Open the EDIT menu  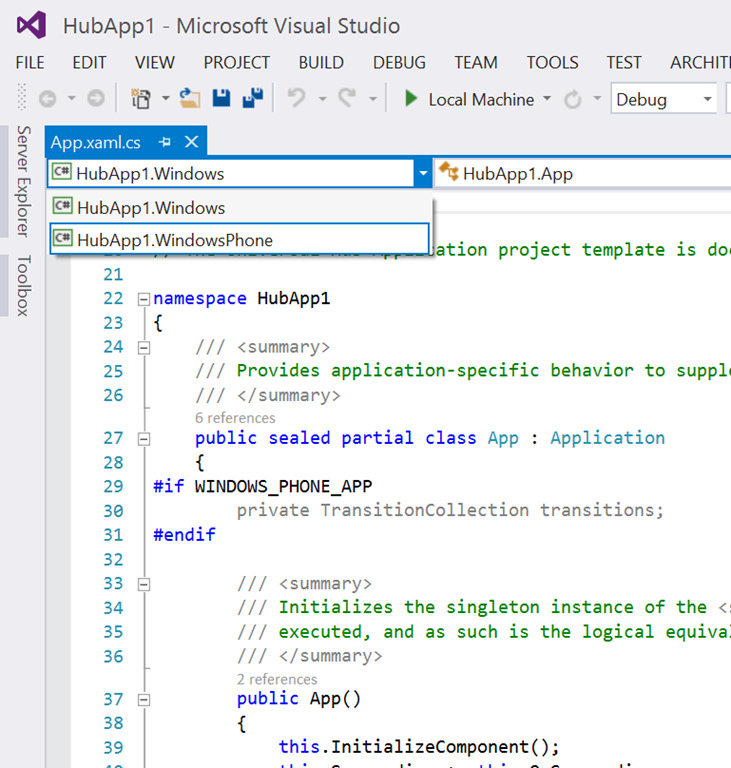(89, 63)
